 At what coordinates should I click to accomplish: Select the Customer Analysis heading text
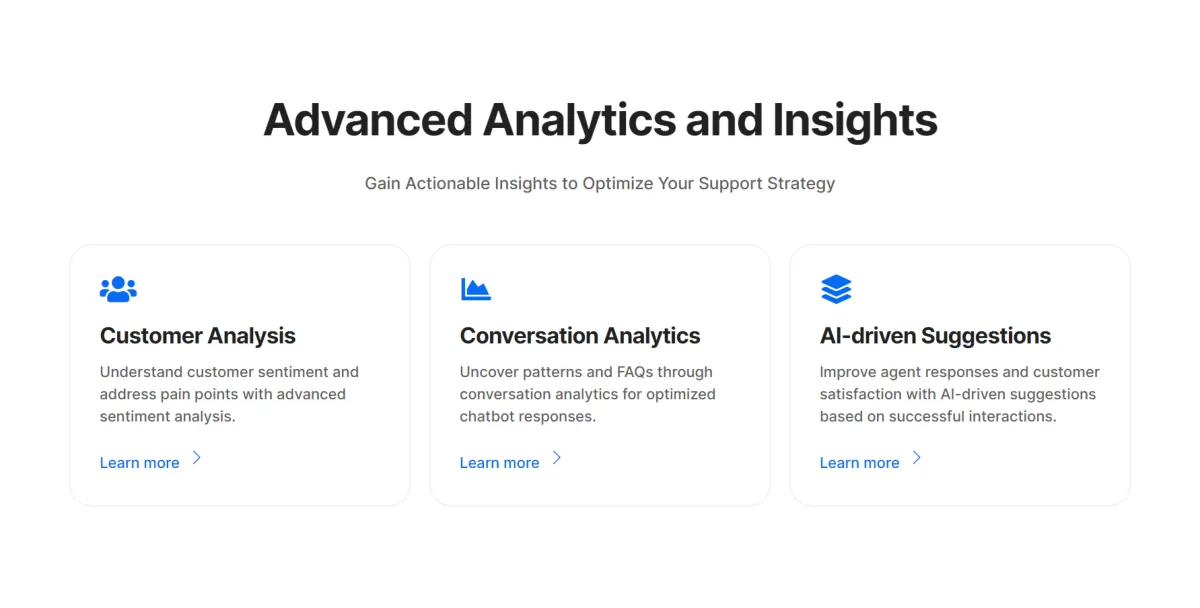pos(198,336)
